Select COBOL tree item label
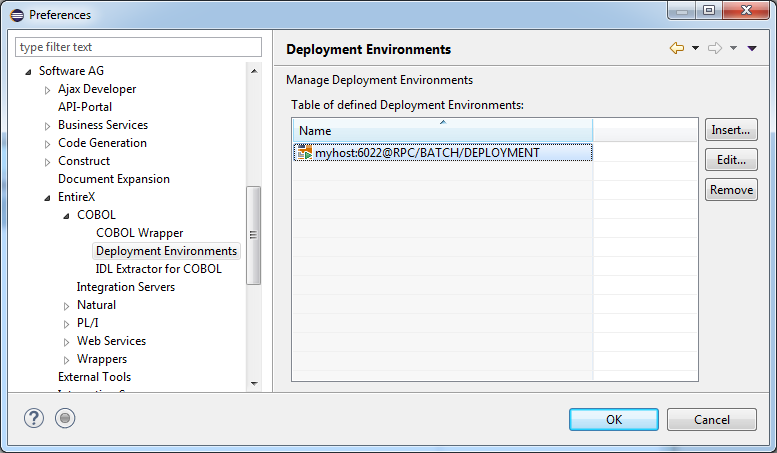Viewport: 777px width, 453px height. (96, 215)
